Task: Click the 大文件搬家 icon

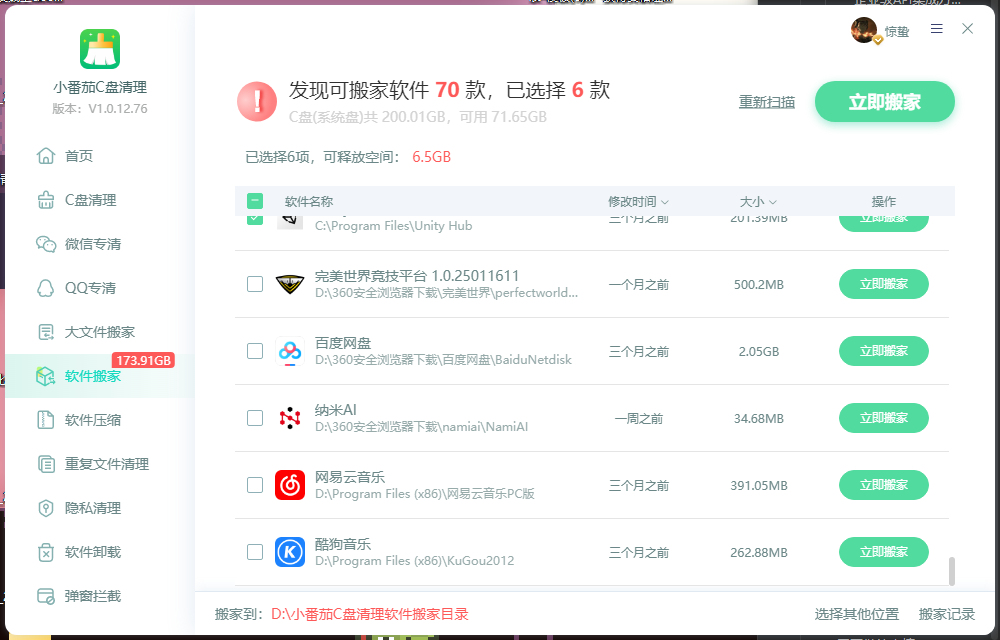Action: 46,331
